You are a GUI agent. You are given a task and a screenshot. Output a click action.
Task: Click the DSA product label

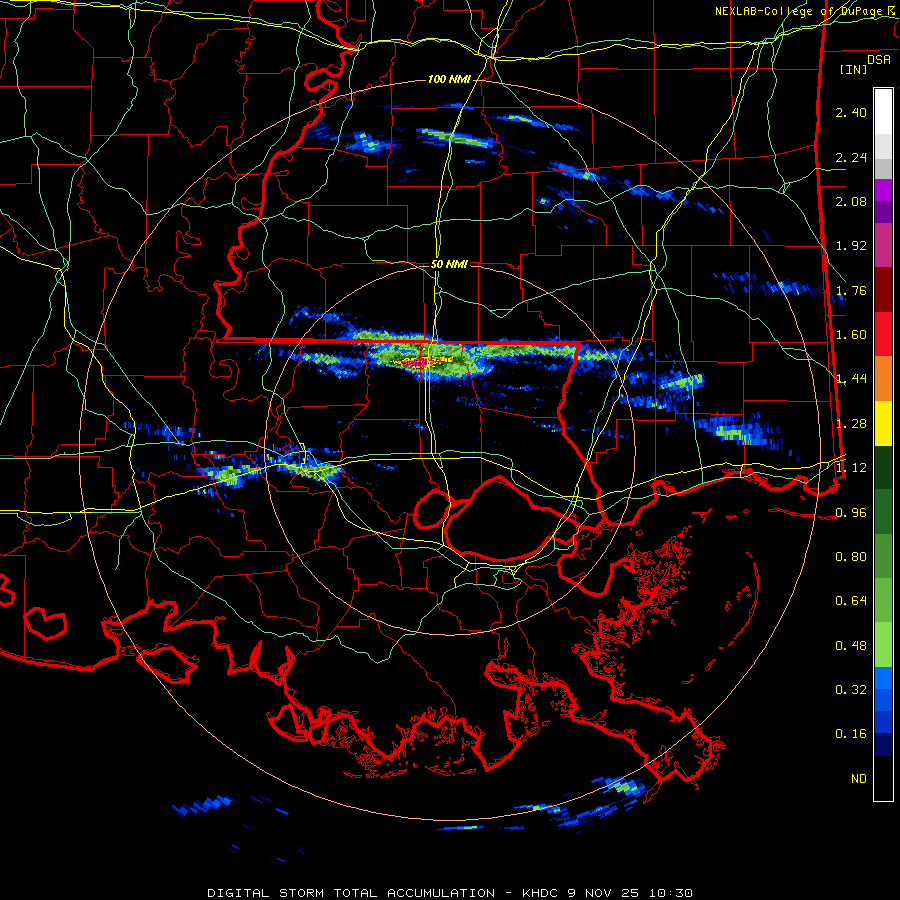point(879,60)
